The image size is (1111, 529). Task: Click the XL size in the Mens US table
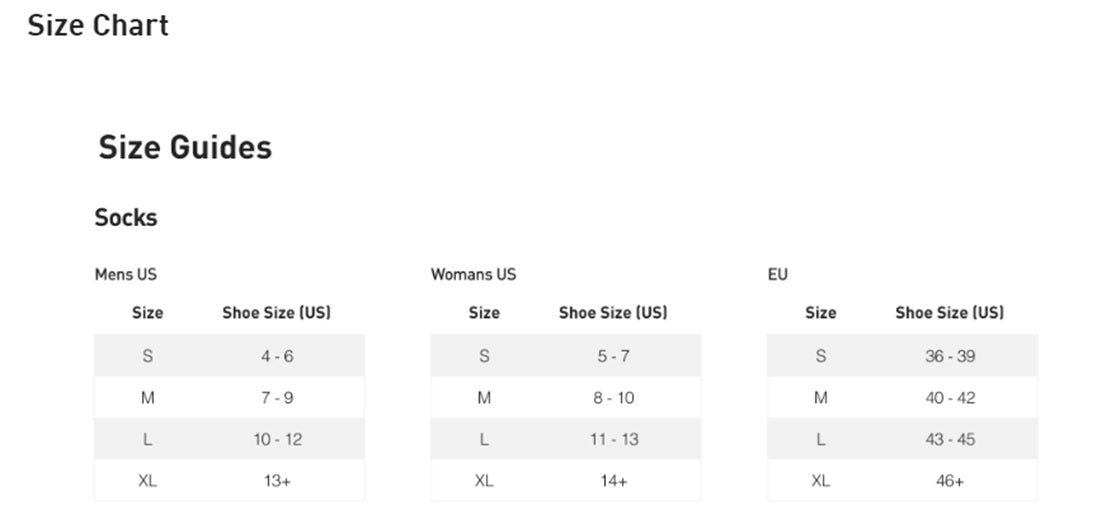pos(148,481)
